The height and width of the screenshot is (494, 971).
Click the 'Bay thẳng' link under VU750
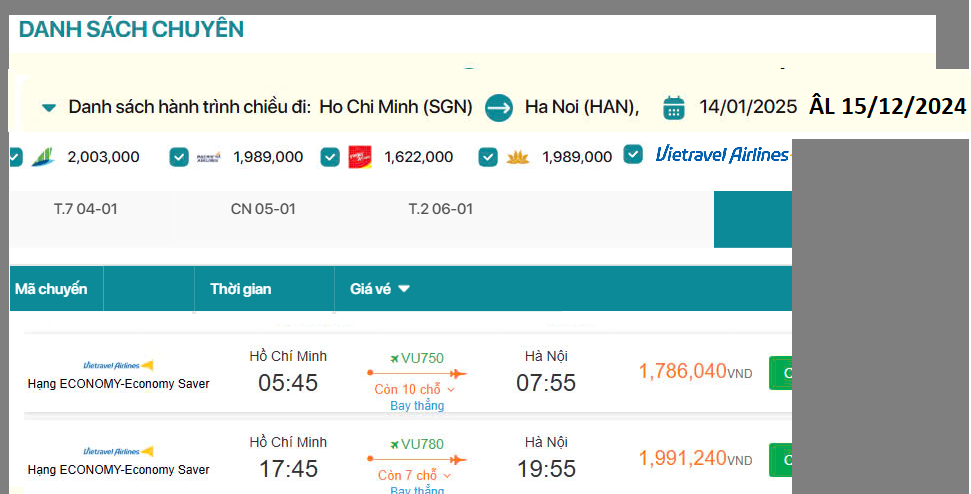[x=417, y=406]
